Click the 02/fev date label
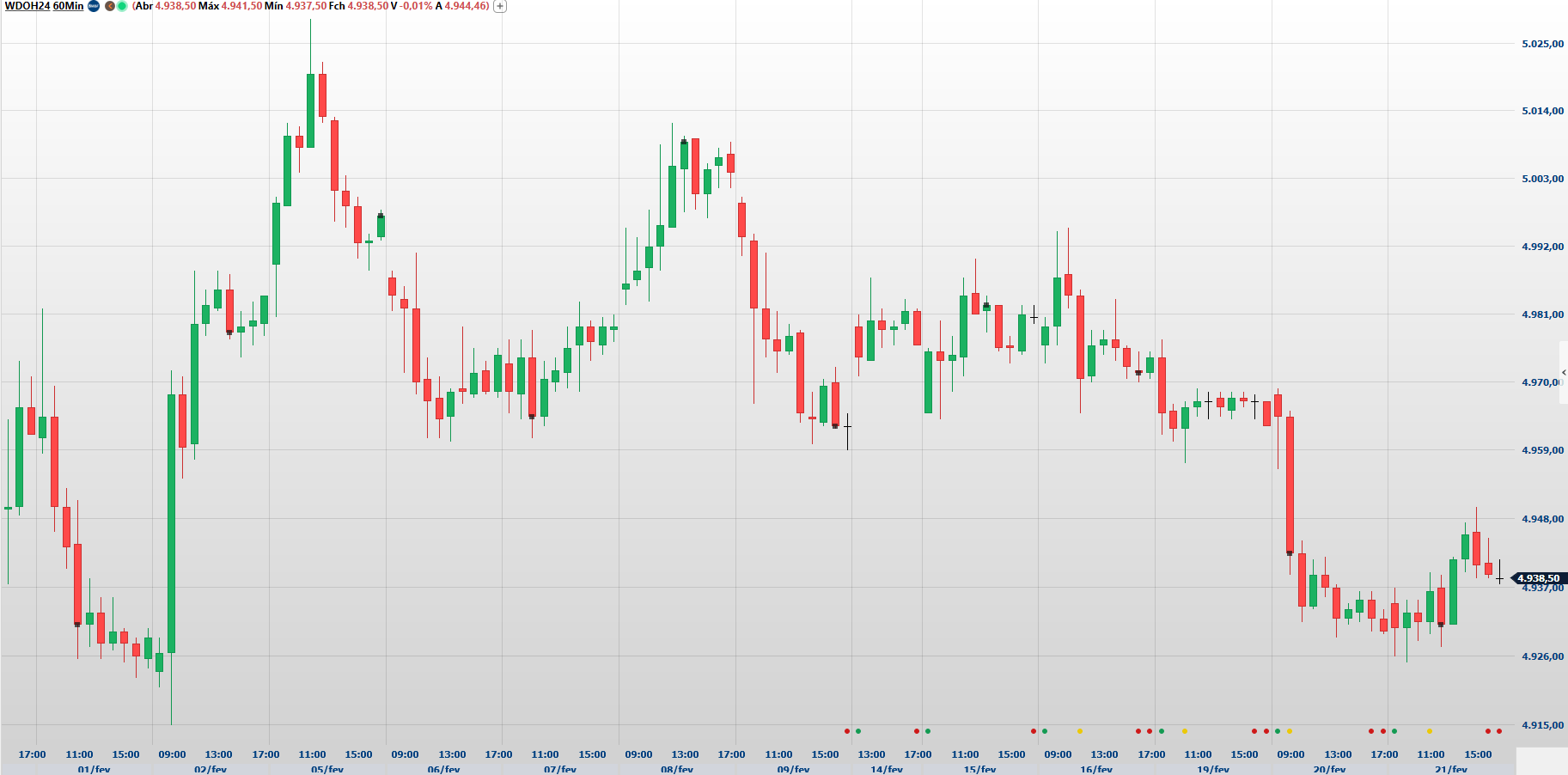The image size is (1568, 775). (210, 769)
